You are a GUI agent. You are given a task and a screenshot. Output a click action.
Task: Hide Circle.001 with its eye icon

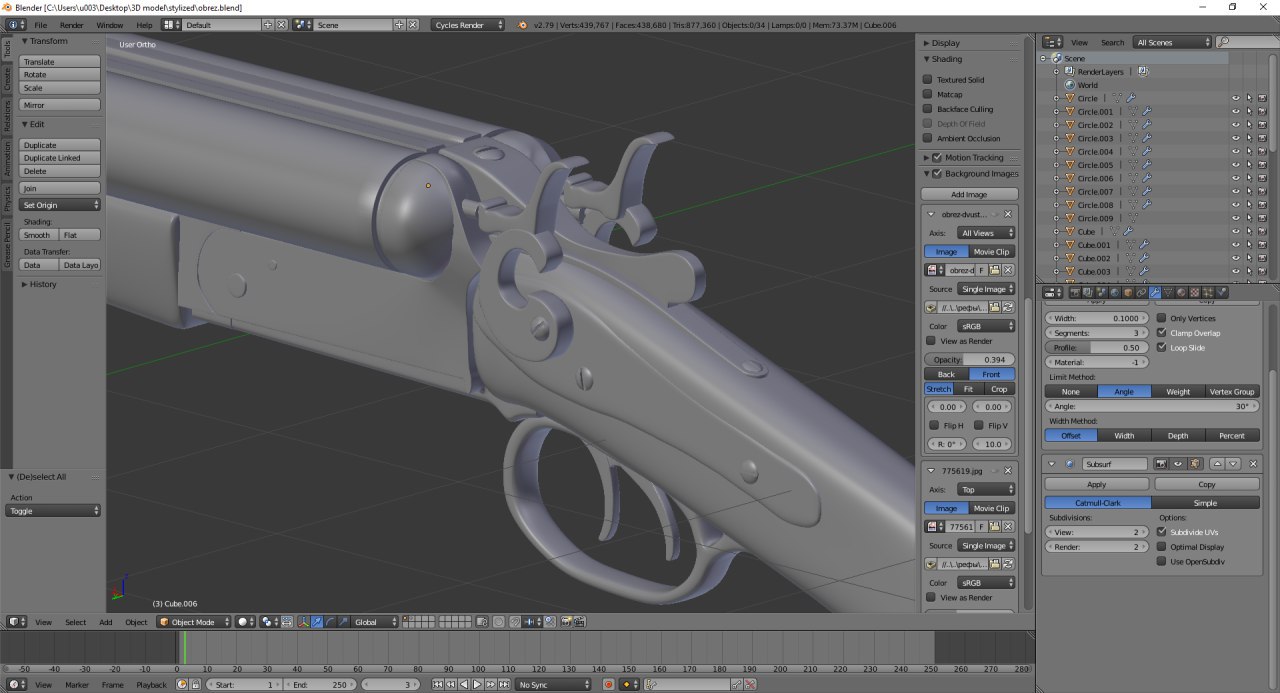click(x=1236, y=112)
